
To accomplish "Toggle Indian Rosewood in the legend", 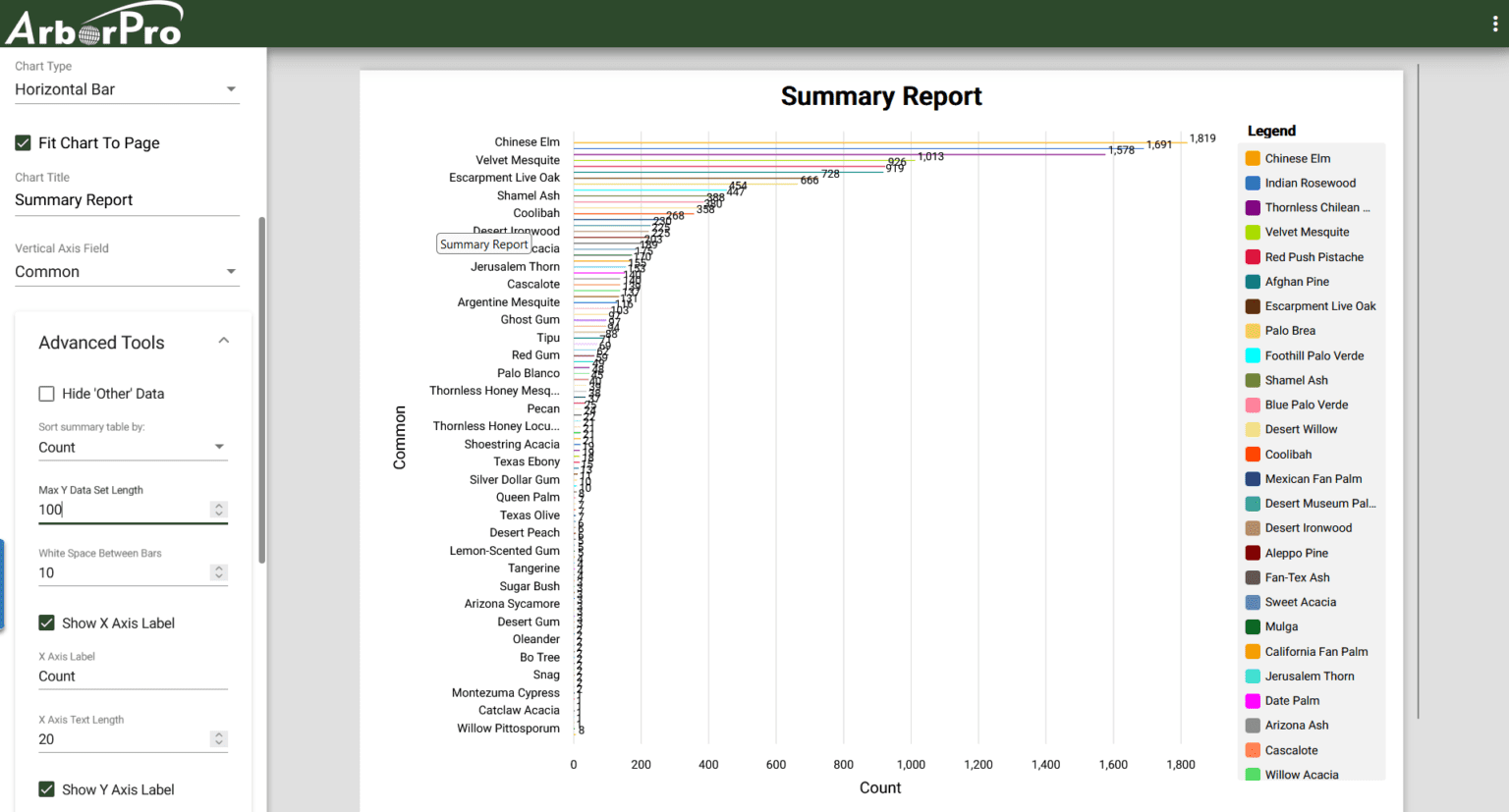I will (1310, 183).
